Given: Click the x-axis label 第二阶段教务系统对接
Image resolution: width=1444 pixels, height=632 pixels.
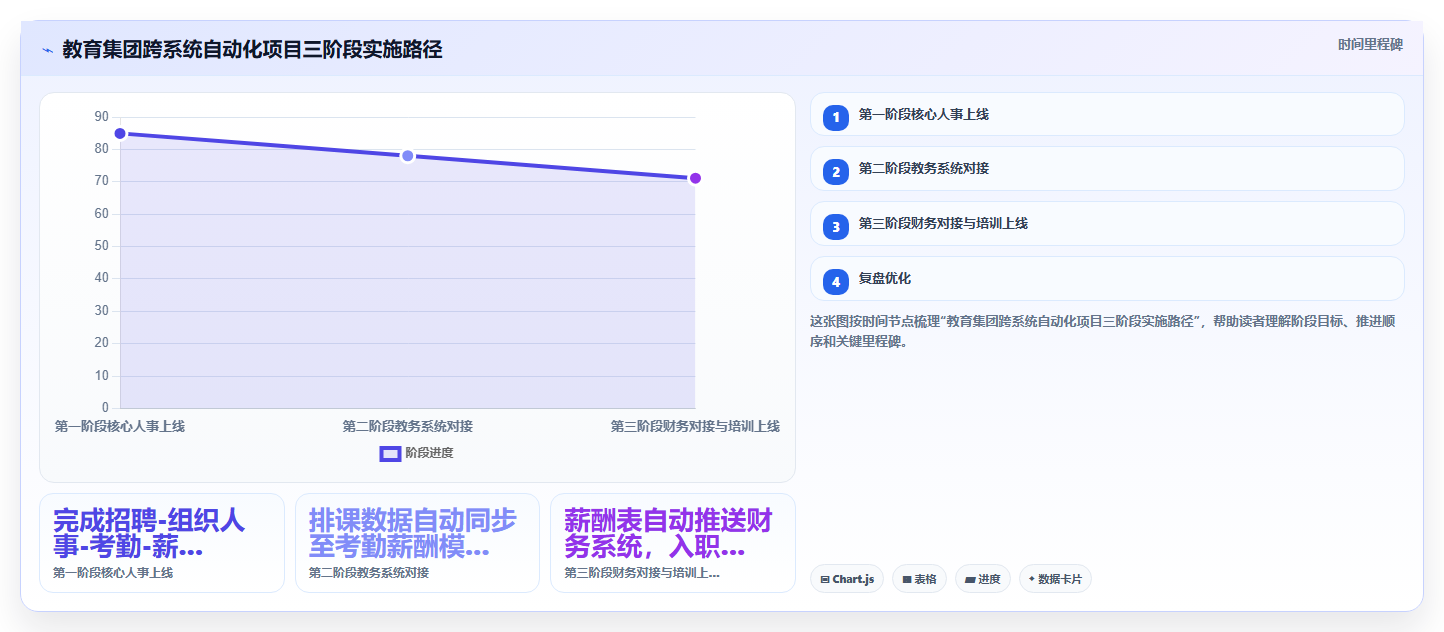Looking at the screenshot, I should 408,426.
